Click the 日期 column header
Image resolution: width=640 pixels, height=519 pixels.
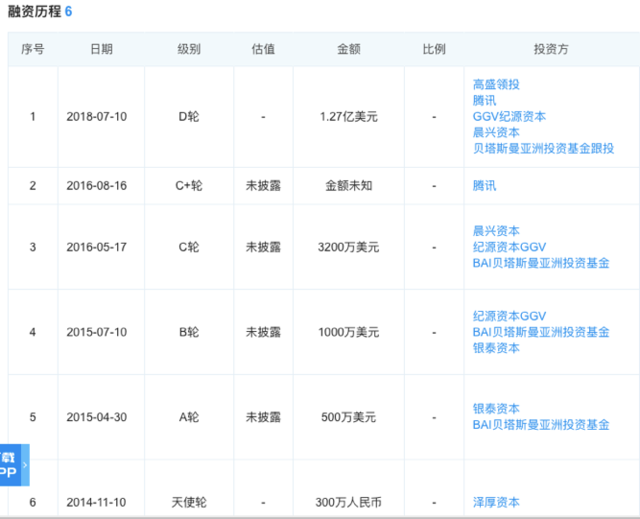pyautogui.click(x=101, y=49)
